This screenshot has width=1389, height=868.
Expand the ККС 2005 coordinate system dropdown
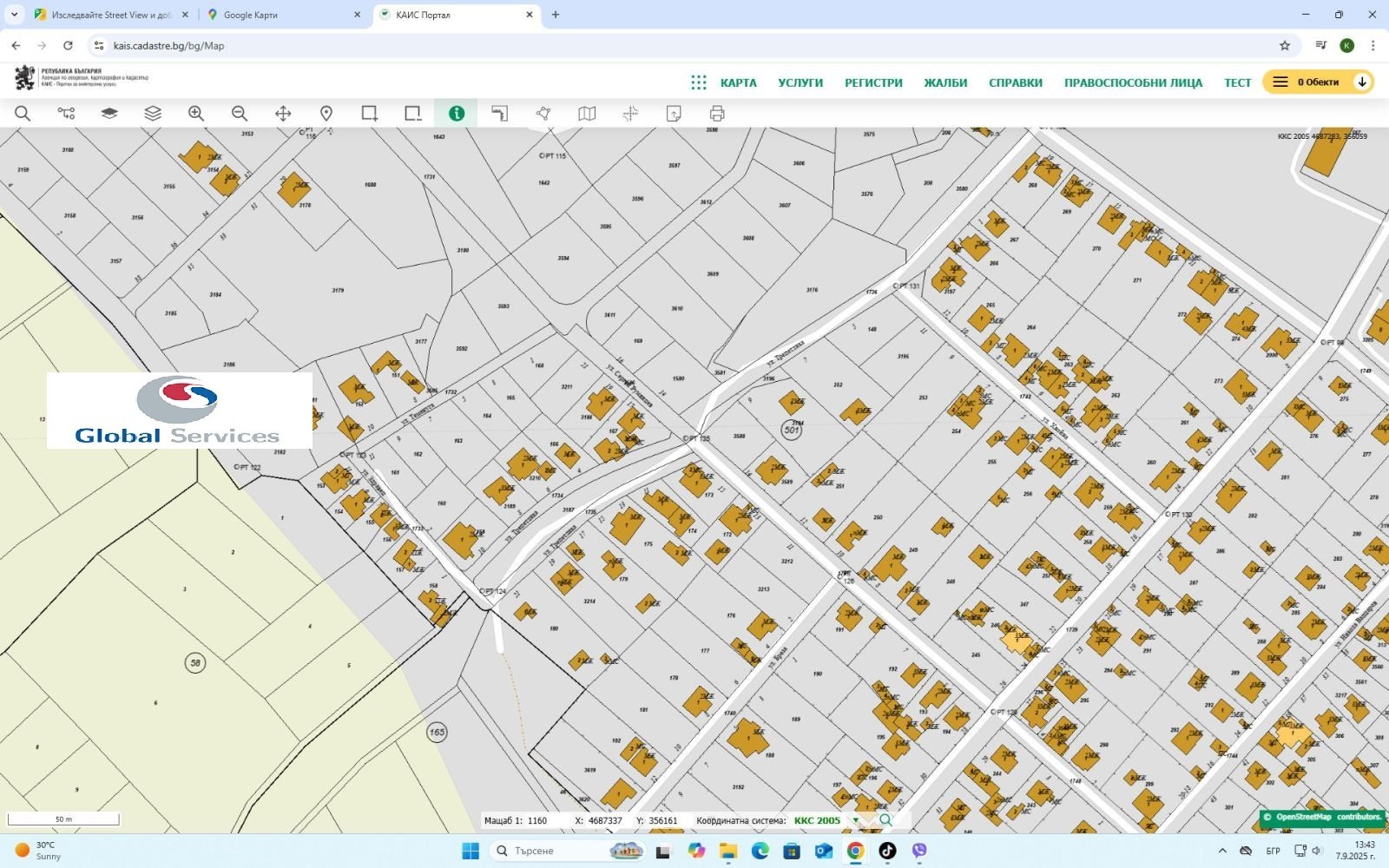(855, 820)
